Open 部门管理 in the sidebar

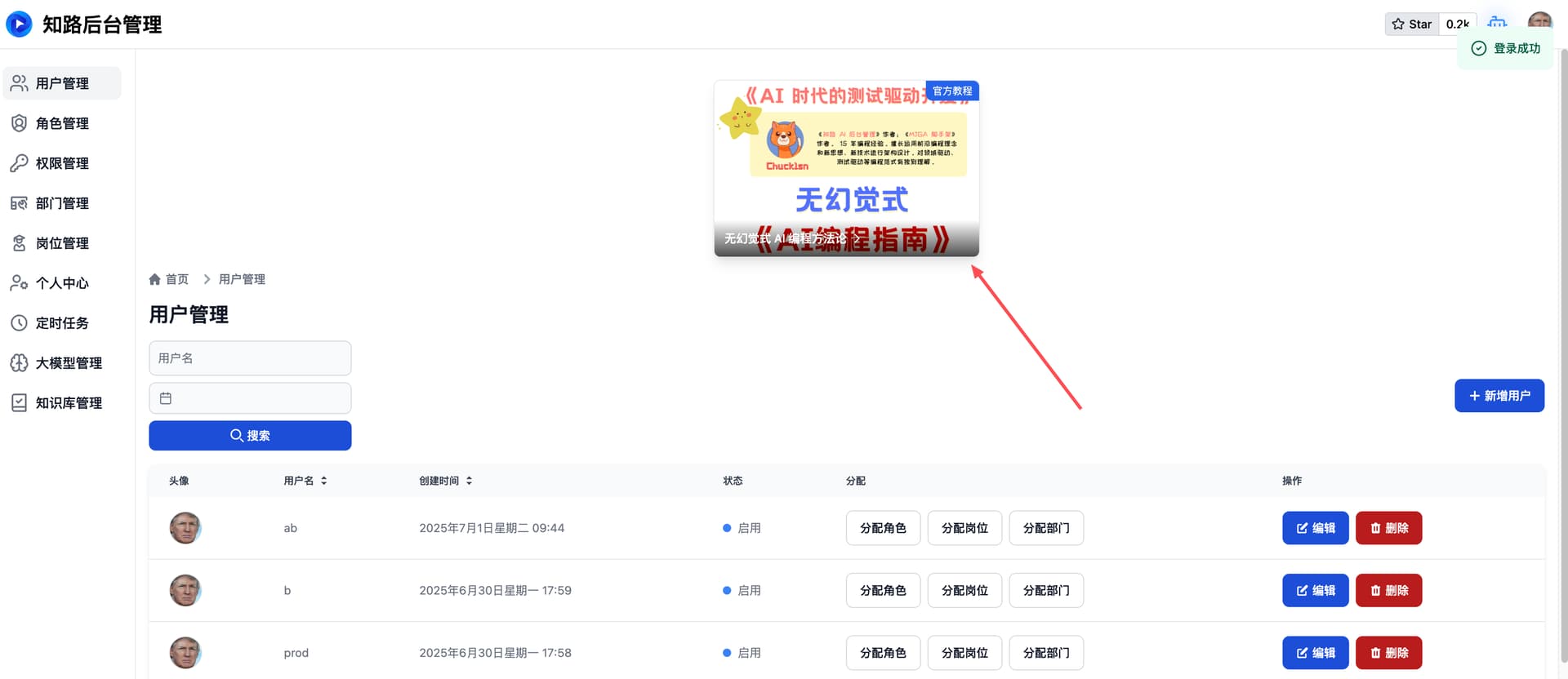(62, 203)
